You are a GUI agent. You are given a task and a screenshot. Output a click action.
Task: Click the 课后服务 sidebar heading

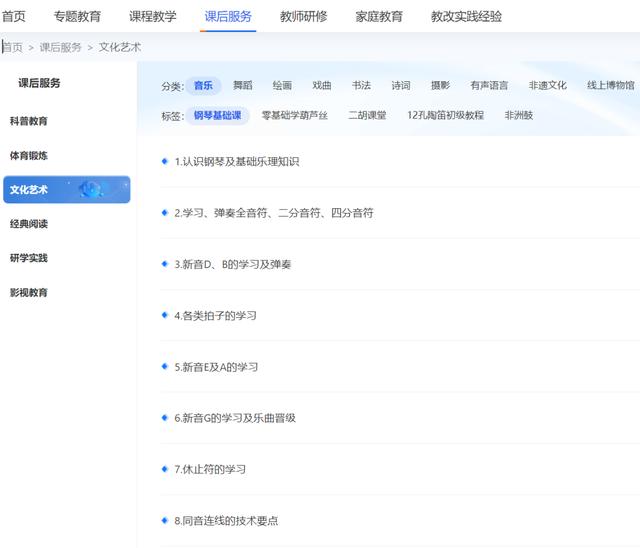(x=39, y=83)
